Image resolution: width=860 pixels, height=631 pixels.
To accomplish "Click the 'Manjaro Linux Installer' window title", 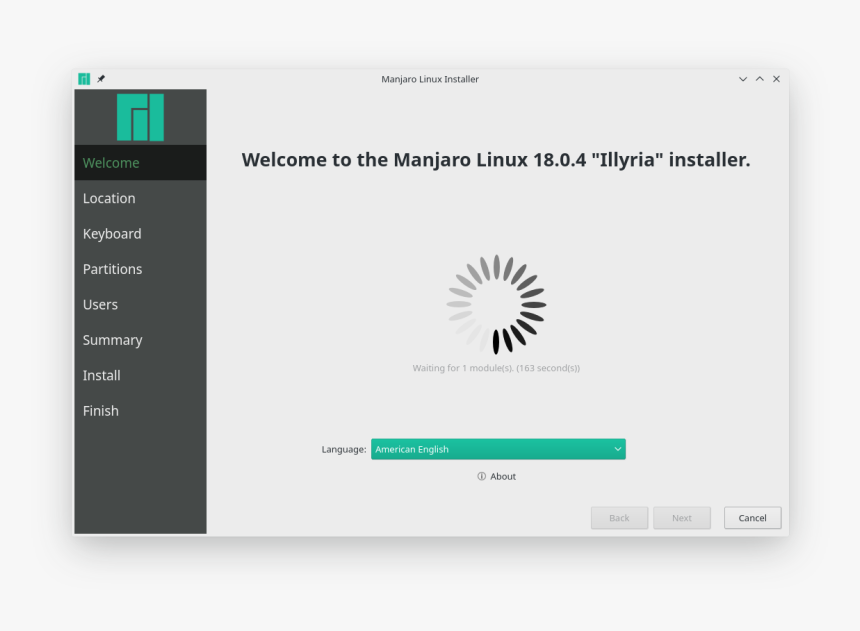I will [430, 79].
